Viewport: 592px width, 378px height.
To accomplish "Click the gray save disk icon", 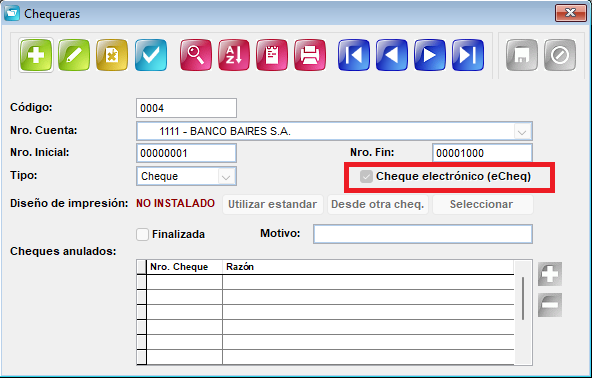I will click(x=522, y=55).
